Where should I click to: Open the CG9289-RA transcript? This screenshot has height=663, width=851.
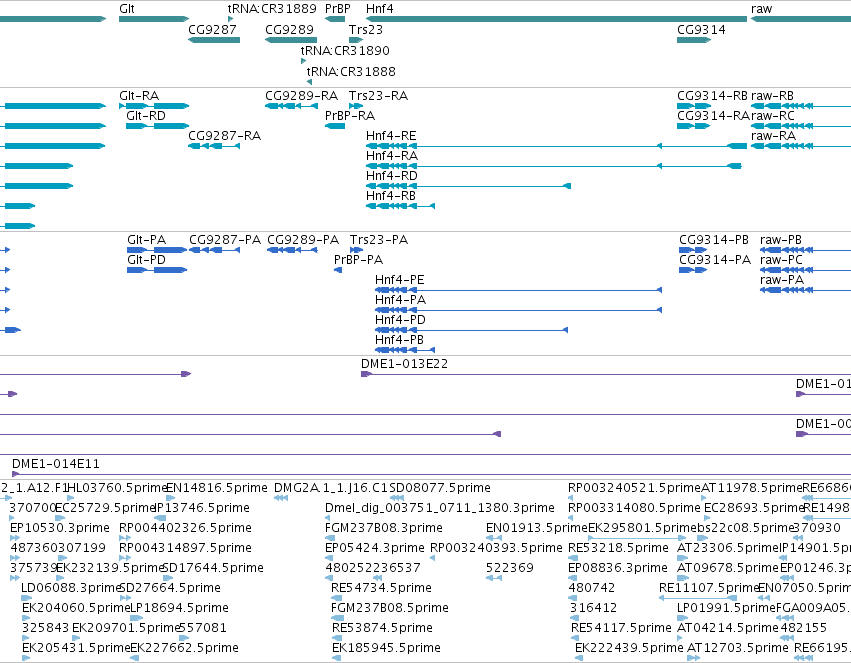(291, 106)
